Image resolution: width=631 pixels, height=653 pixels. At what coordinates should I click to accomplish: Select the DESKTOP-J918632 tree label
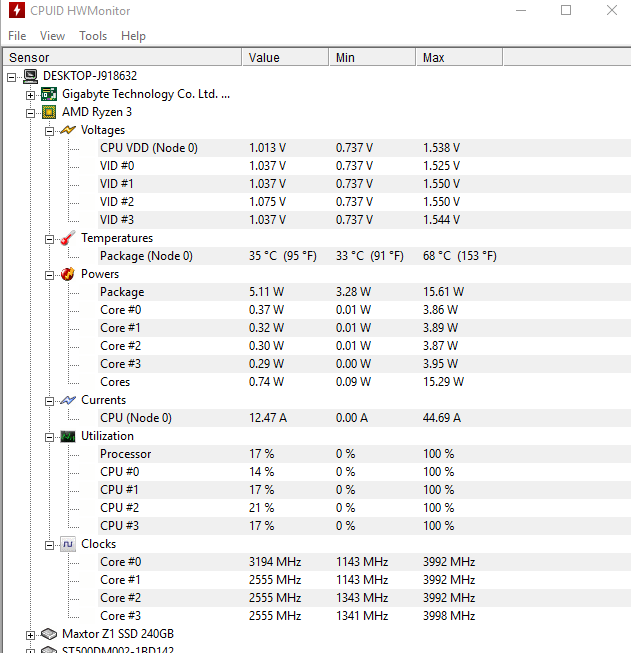90,76
